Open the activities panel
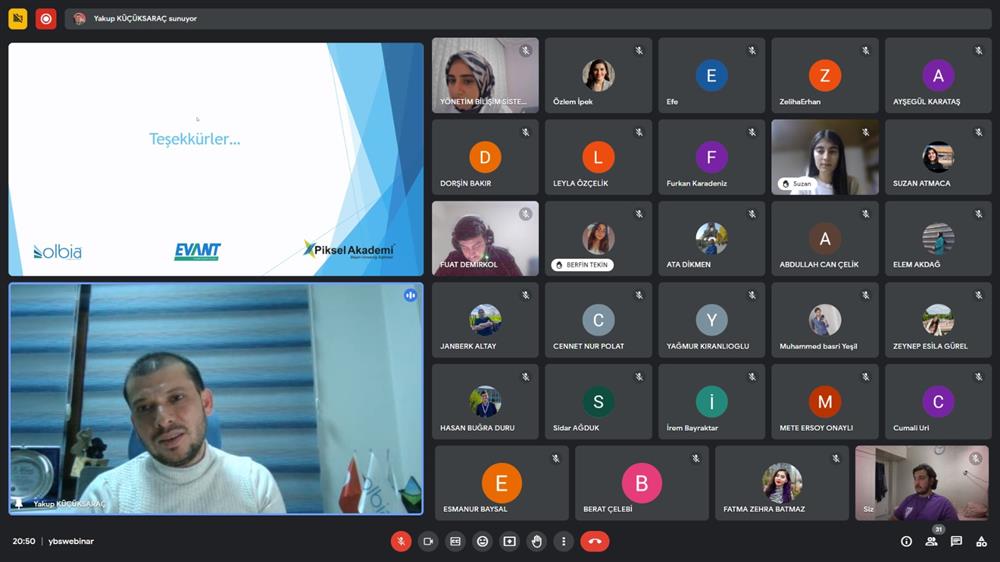 tap(981, 541)
